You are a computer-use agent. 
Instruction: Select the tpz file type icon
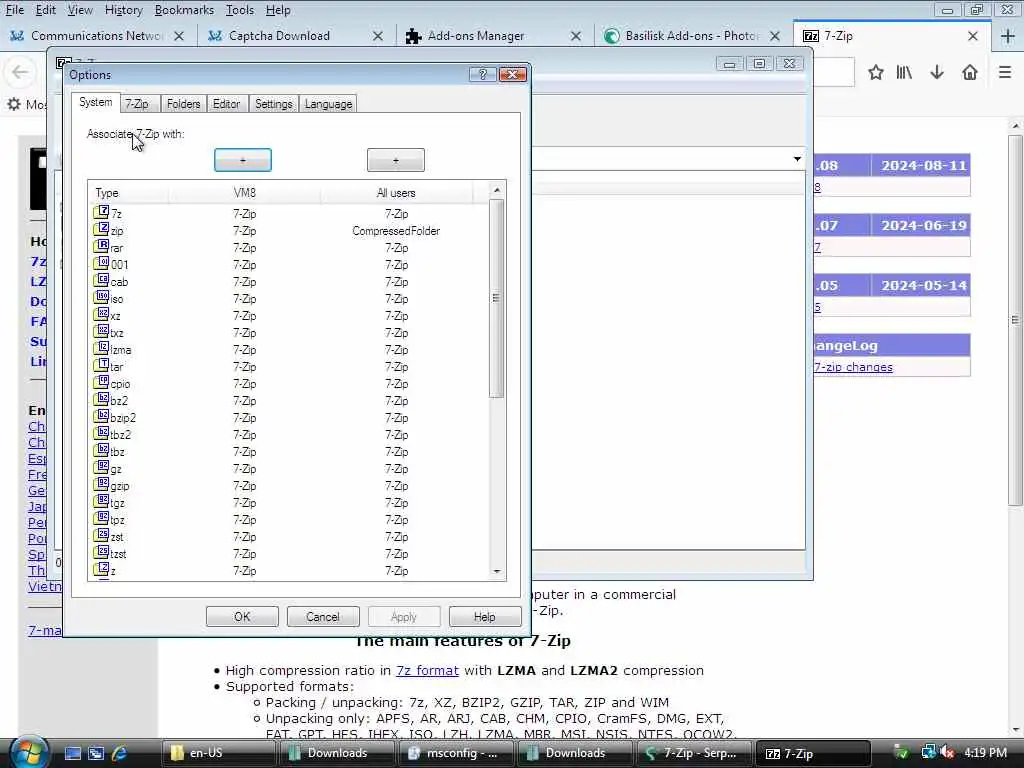101,518
